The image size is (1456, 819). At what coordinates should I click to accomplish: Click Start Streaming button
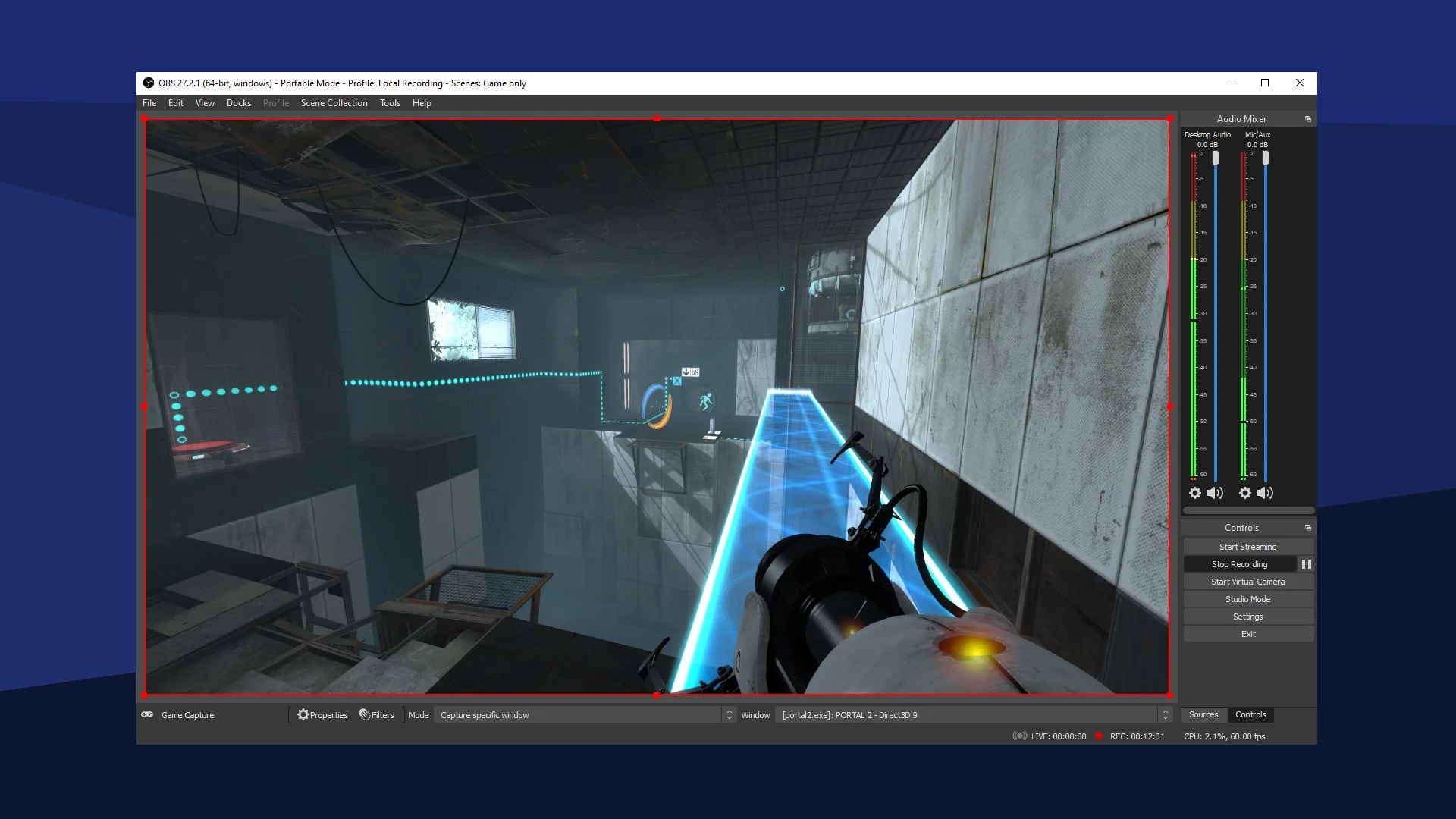pos(1247,546)
